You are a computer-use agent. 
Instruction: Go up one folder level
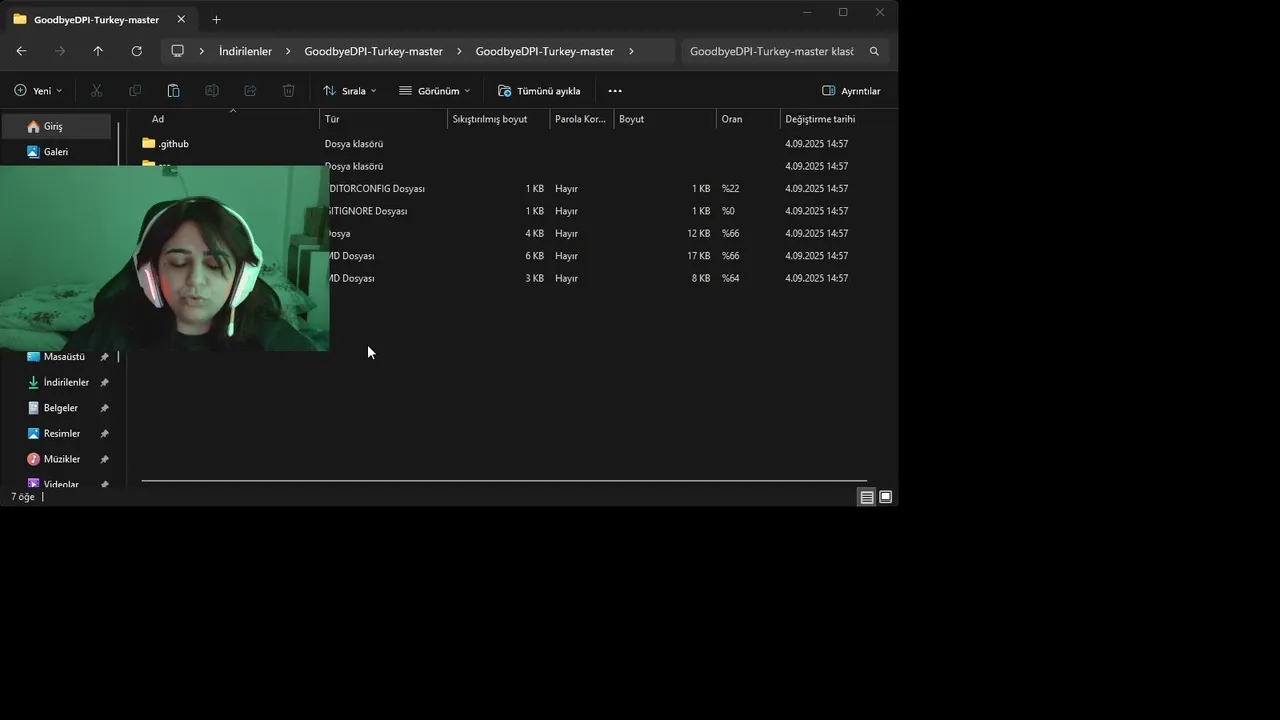(97, 51)
